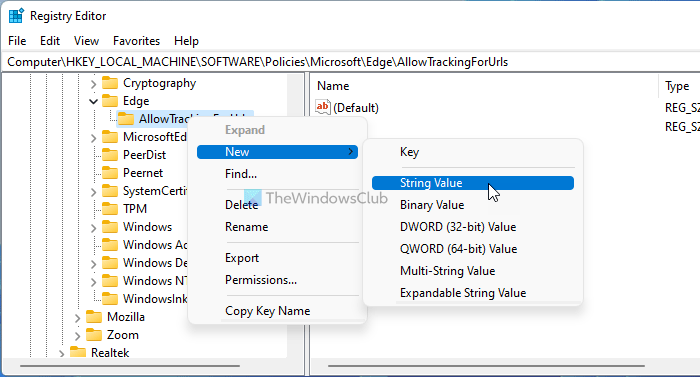Image resolution: width=700 pixels, height=377 pixels.
Task: Choose Find... in the context menu
Action: coord(277,174)
